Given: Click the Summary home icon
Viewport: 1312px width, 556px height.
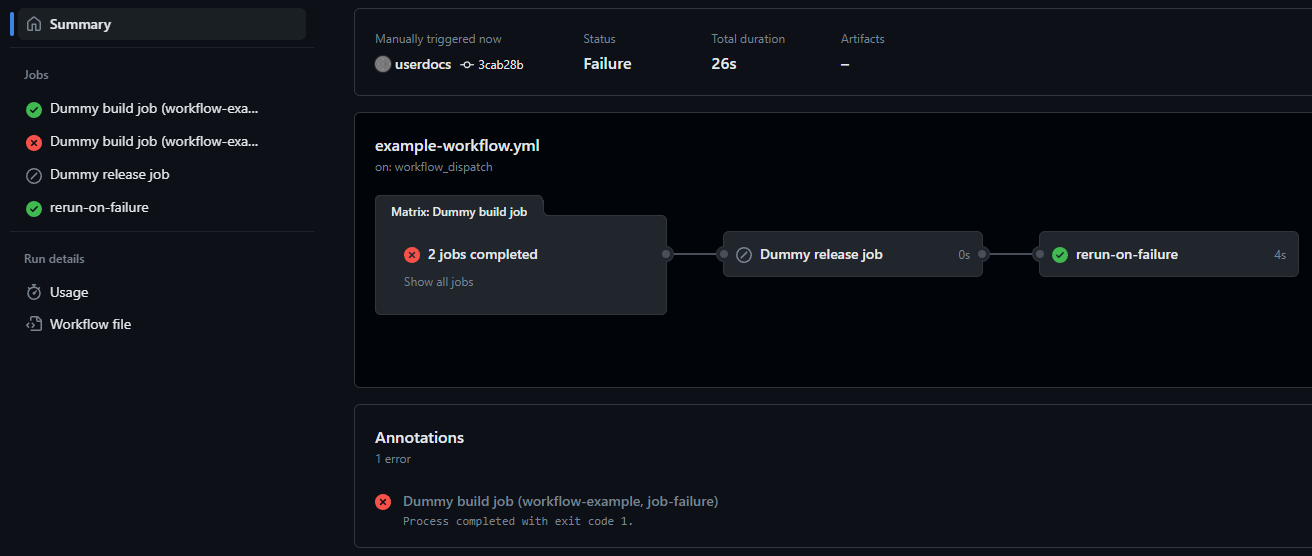Looking at the screenshot, I should tap(34, 24).
